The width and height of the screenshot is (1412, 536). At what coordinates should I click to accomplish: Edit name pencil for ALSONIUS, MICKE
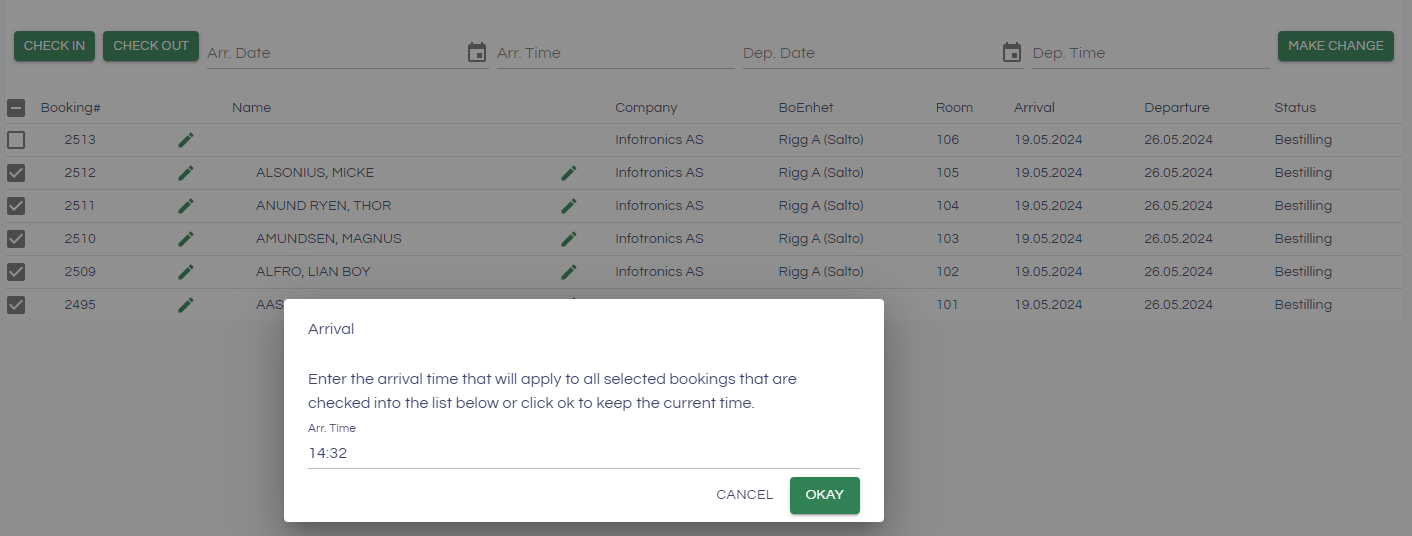[x=569, y=173]
